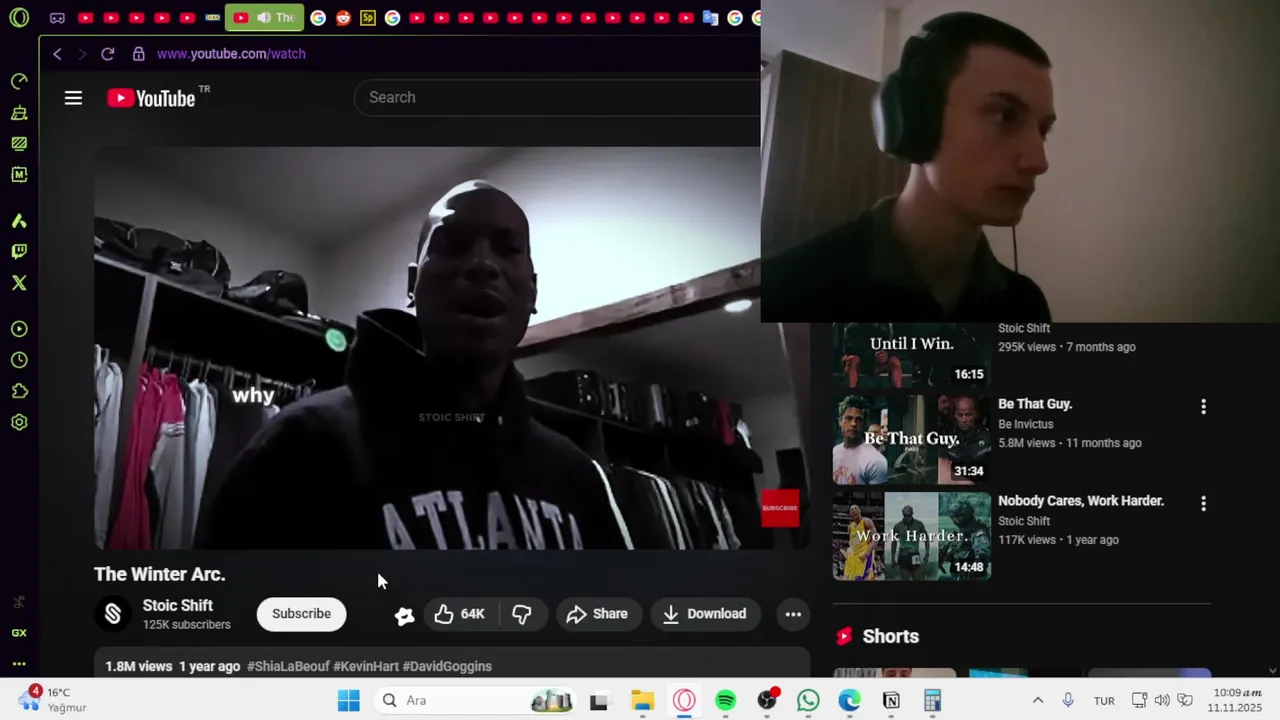Like the video with 64K likes
This screenshot has width=1280, height=720.
coord(459,614)
